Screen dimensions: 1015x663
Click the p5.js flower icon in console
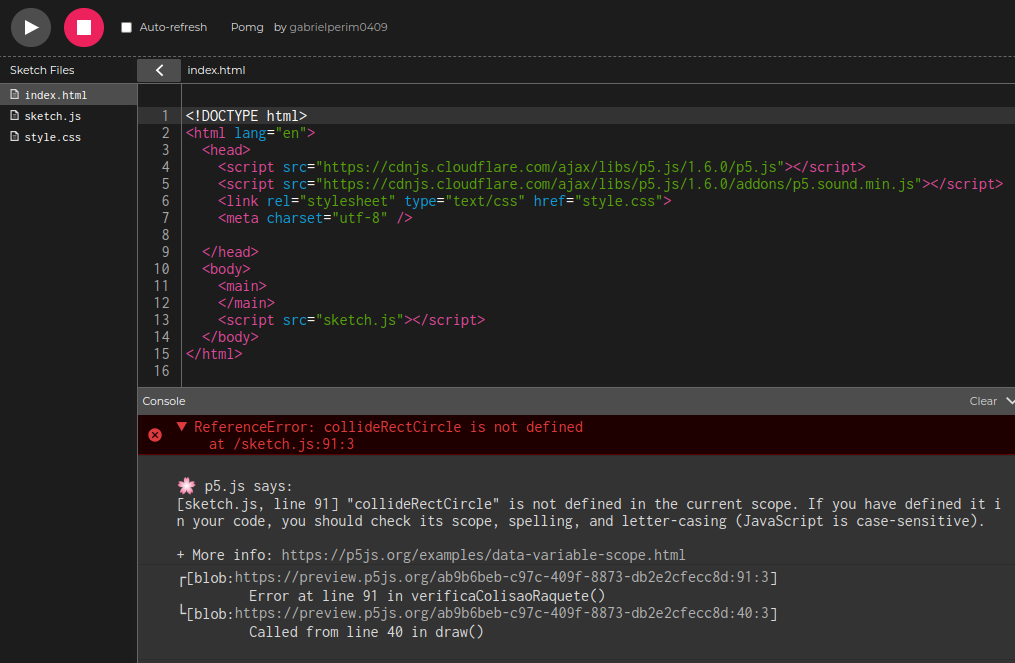pyautogui.click(x=186, y=486)
